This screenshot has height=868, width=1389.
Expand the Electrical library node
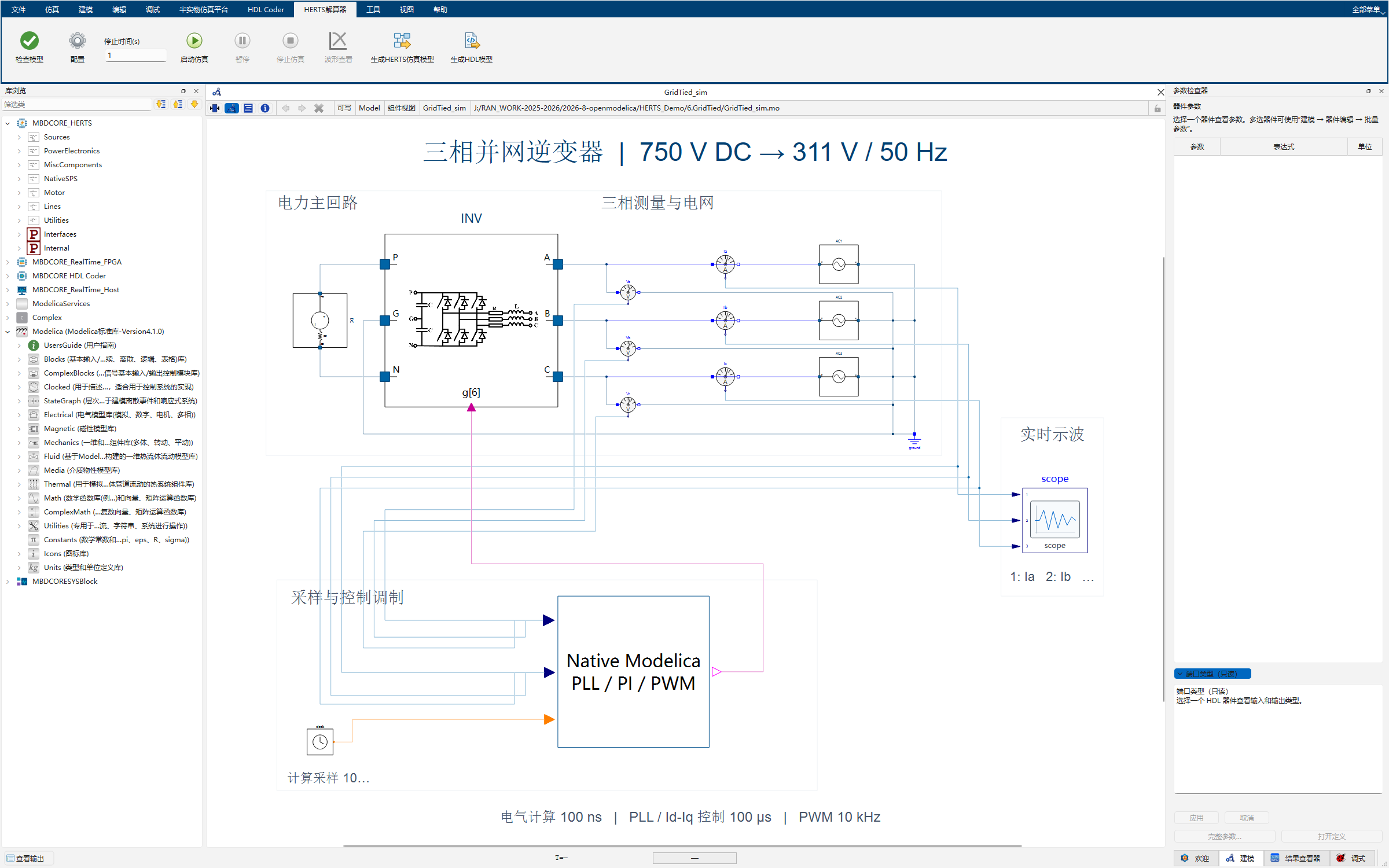[19, 415]
